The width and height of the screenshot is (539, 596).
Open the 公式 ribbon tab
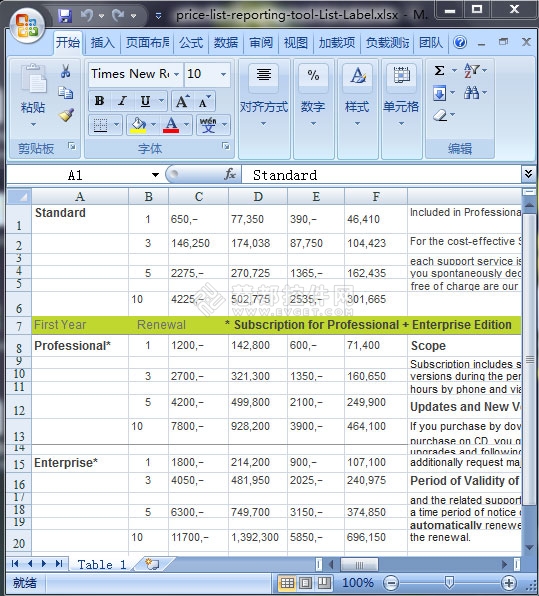191,43
